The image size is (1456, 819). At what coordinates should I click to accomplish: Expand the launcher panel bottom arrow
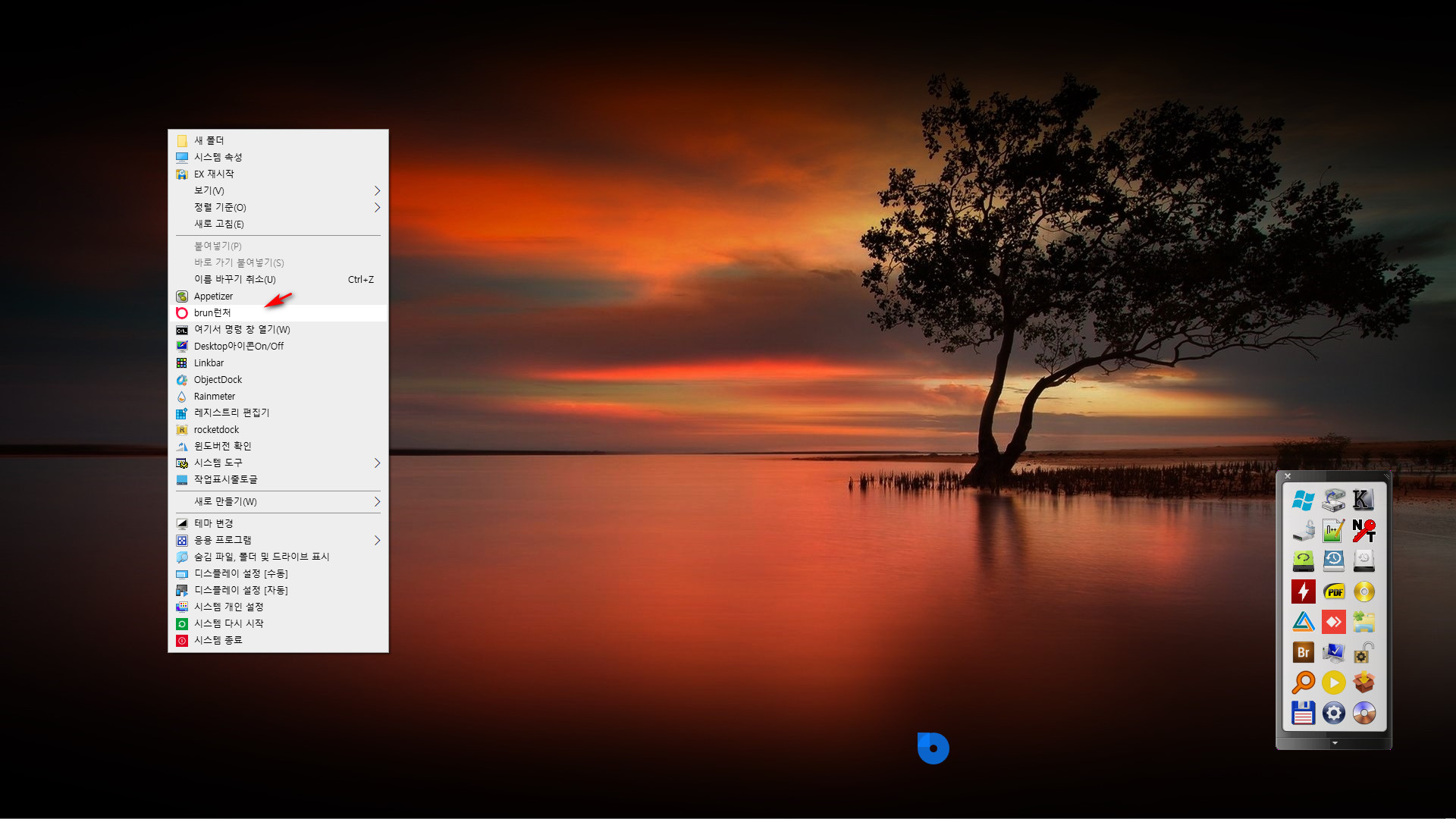1335,743
